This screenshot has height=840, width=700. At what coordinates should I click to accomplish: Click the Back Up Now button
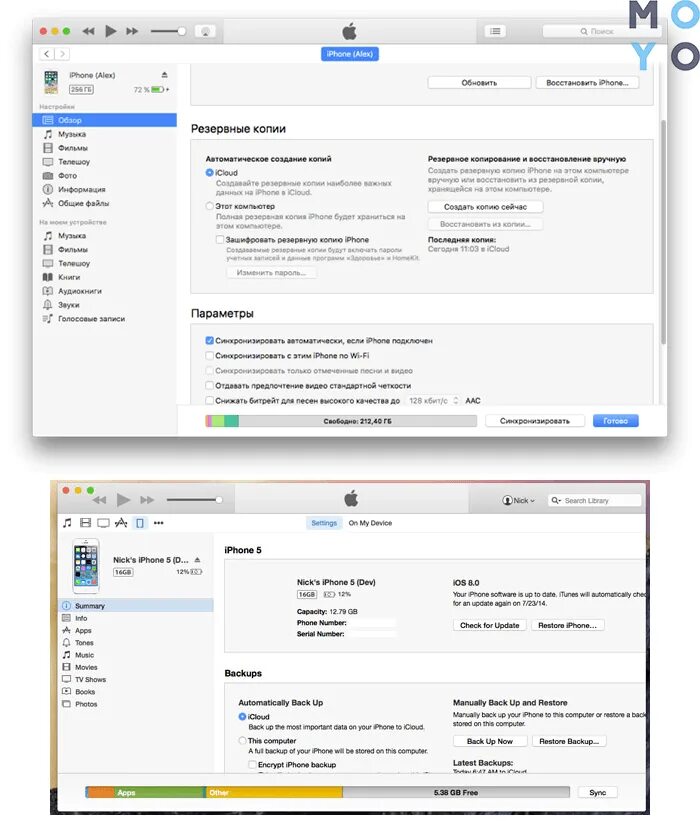coord(490,741)
